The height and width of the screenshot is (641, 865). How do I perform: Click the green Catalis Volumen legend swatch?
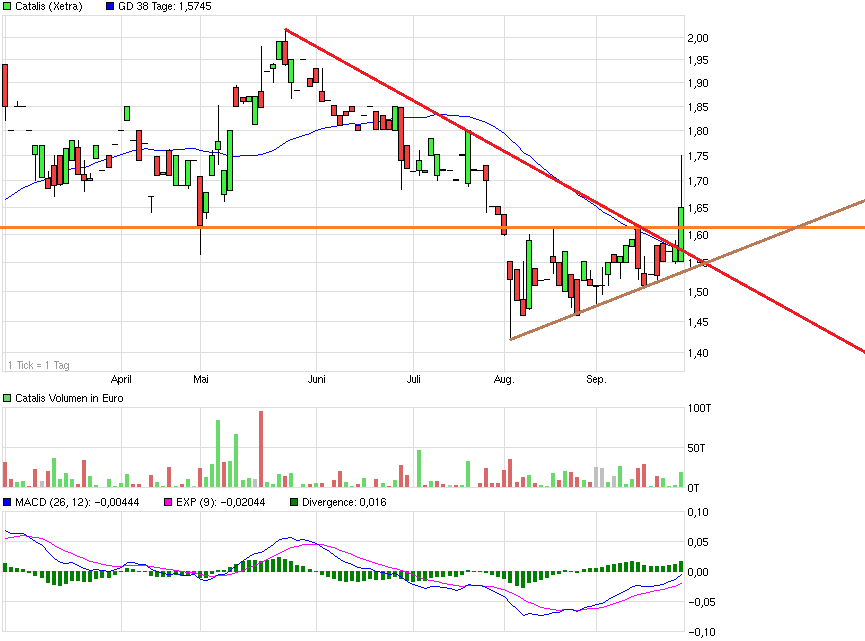(7, 398)
